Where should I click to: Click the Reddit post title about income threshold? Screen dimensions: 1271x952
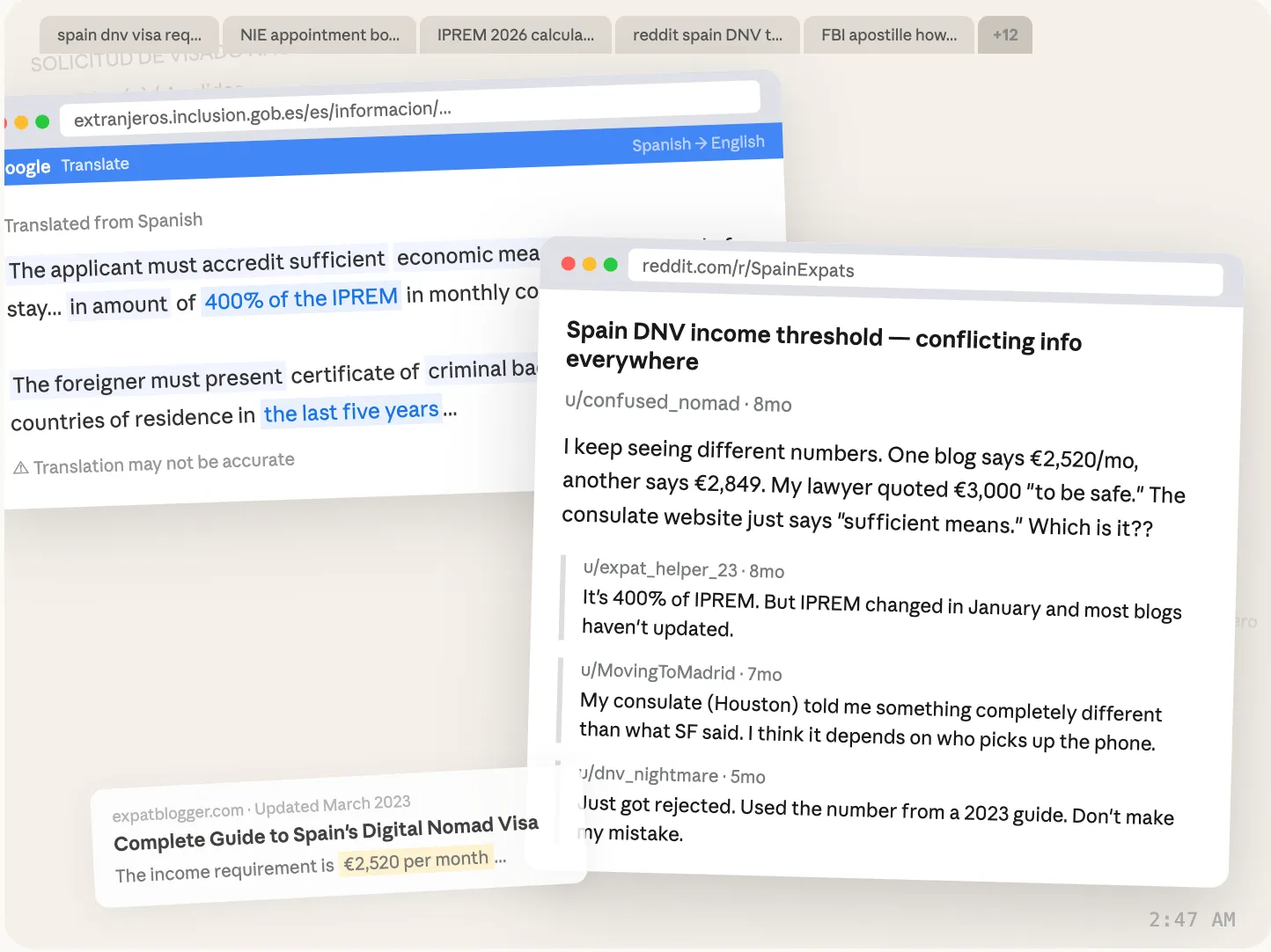click(825, 347)
